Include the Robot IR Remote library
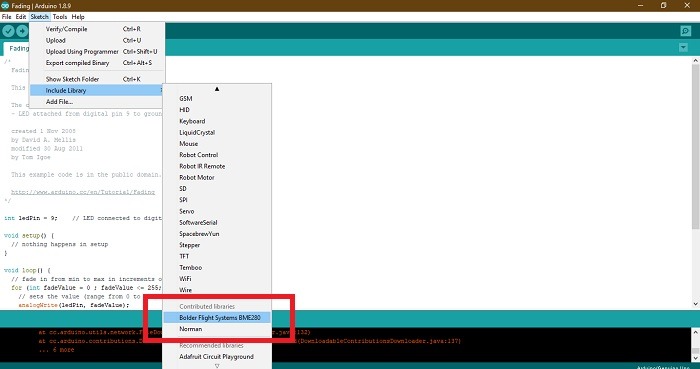Viewport: 700px width, 369px height. click(x=217, y=166)
